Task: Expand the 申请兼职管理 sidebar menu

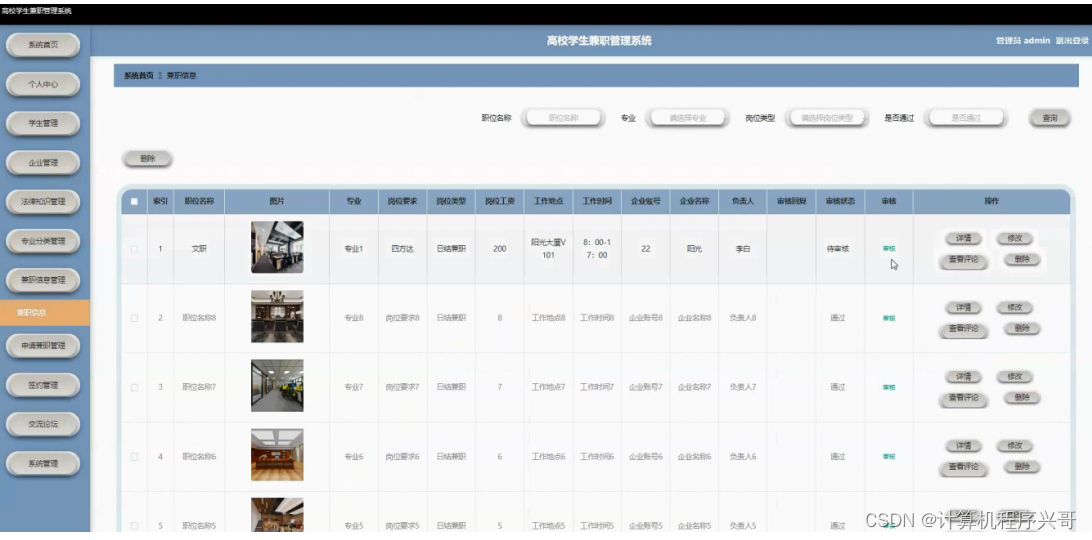Action: tap(43, 346)
